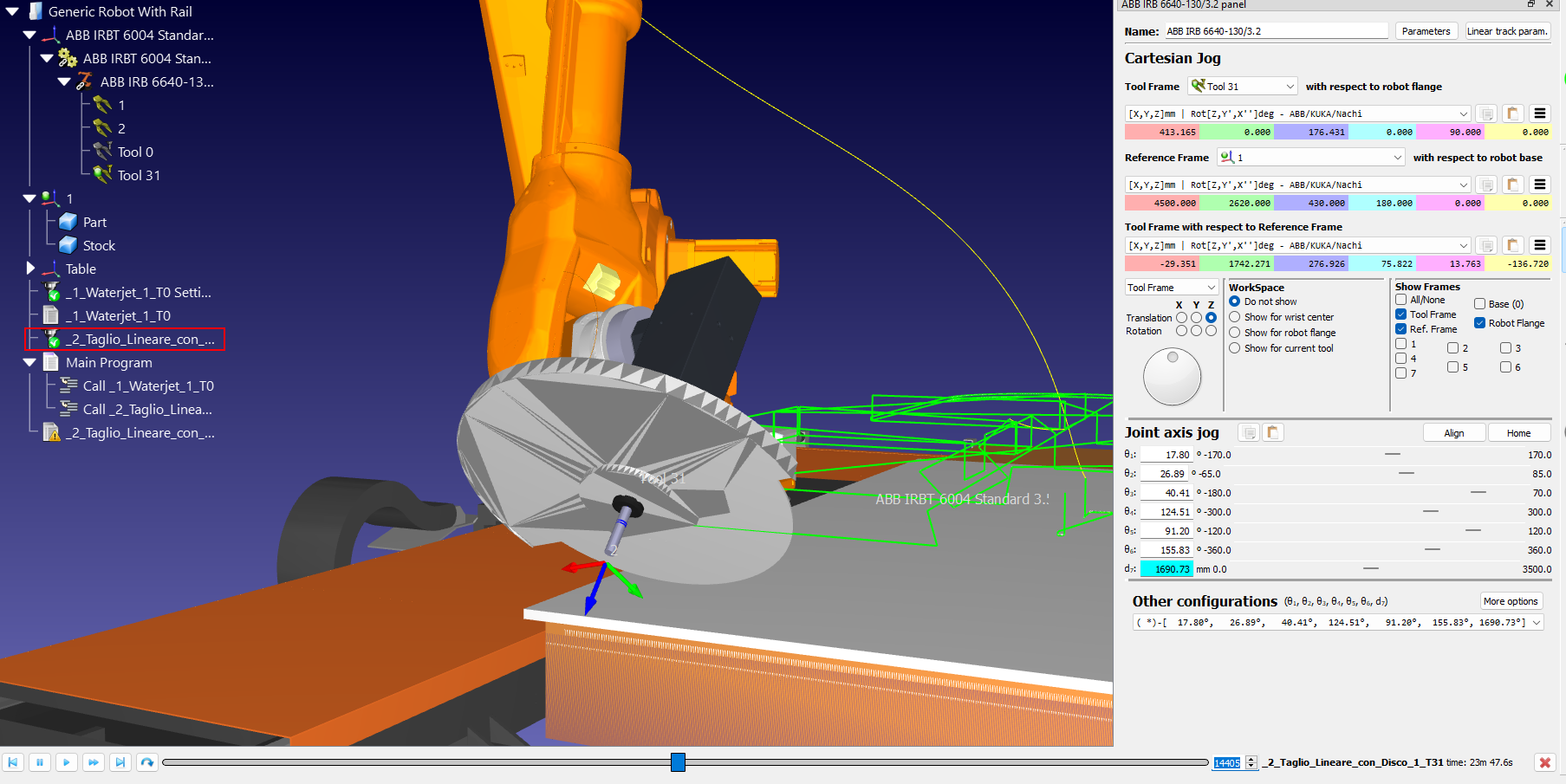Viewport: 1566px width, 784px height.
Task: Click the simulation timeline slider handle
Action: [x=678, y=762]
